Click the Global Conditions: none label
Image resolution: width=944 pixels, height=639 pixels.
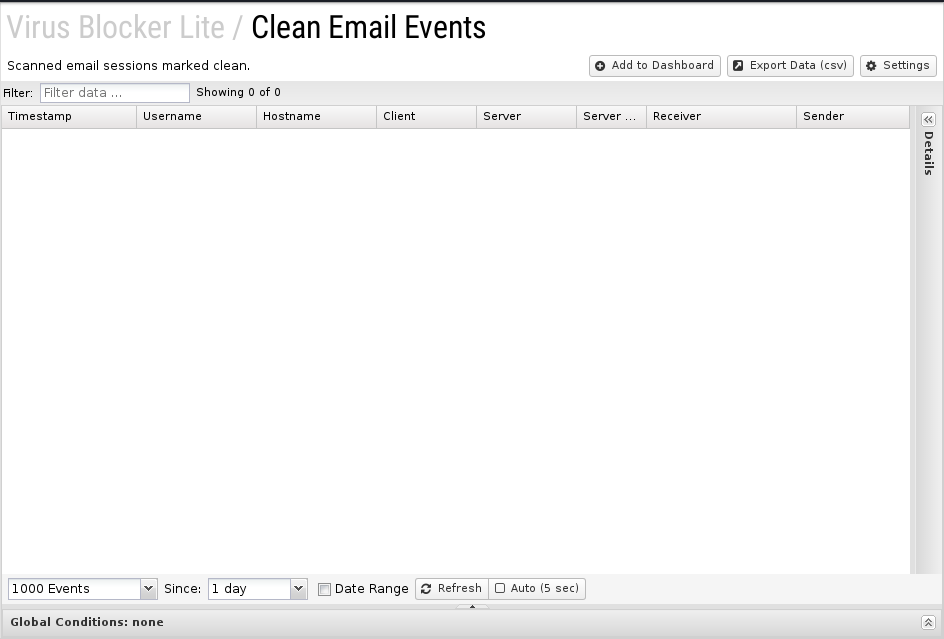point(87,622)
